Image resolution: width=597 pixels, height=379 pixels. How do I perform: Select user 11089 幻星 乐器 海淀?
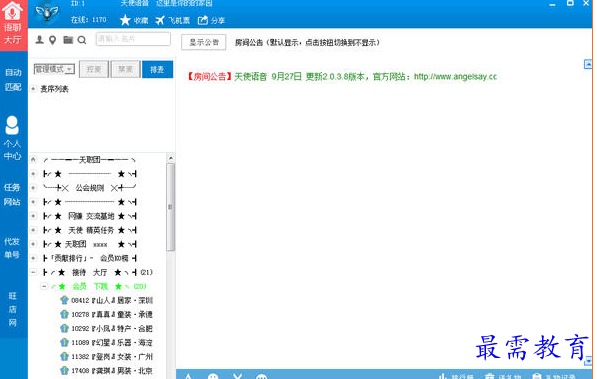(112, 343)
